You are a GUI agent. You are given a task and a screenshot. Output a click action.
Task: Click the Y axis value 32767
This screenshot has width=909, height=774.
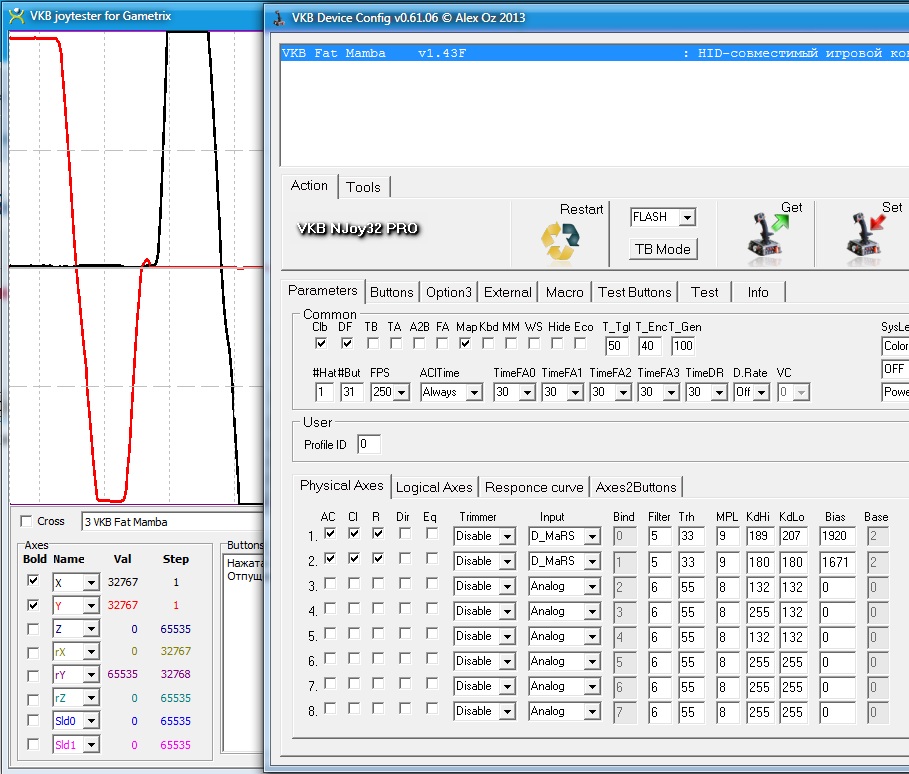[122, 605]
